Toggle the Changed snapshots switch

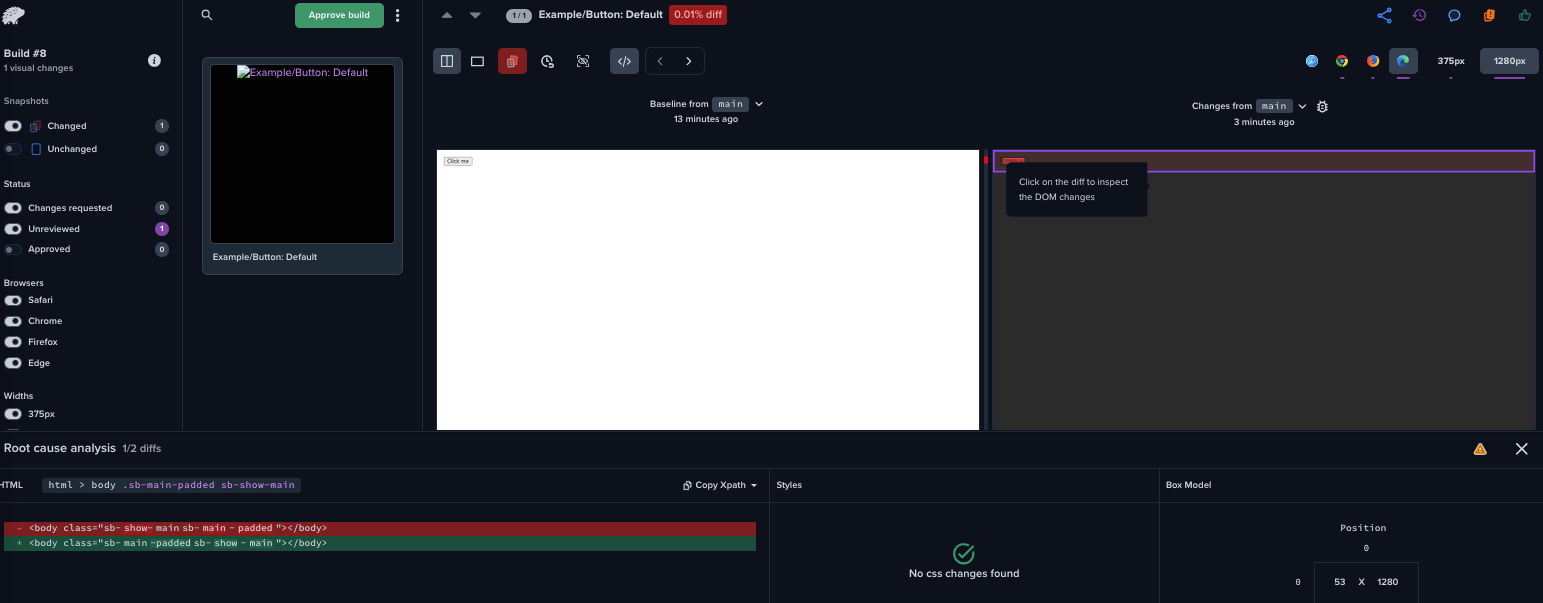coord(13,126)
